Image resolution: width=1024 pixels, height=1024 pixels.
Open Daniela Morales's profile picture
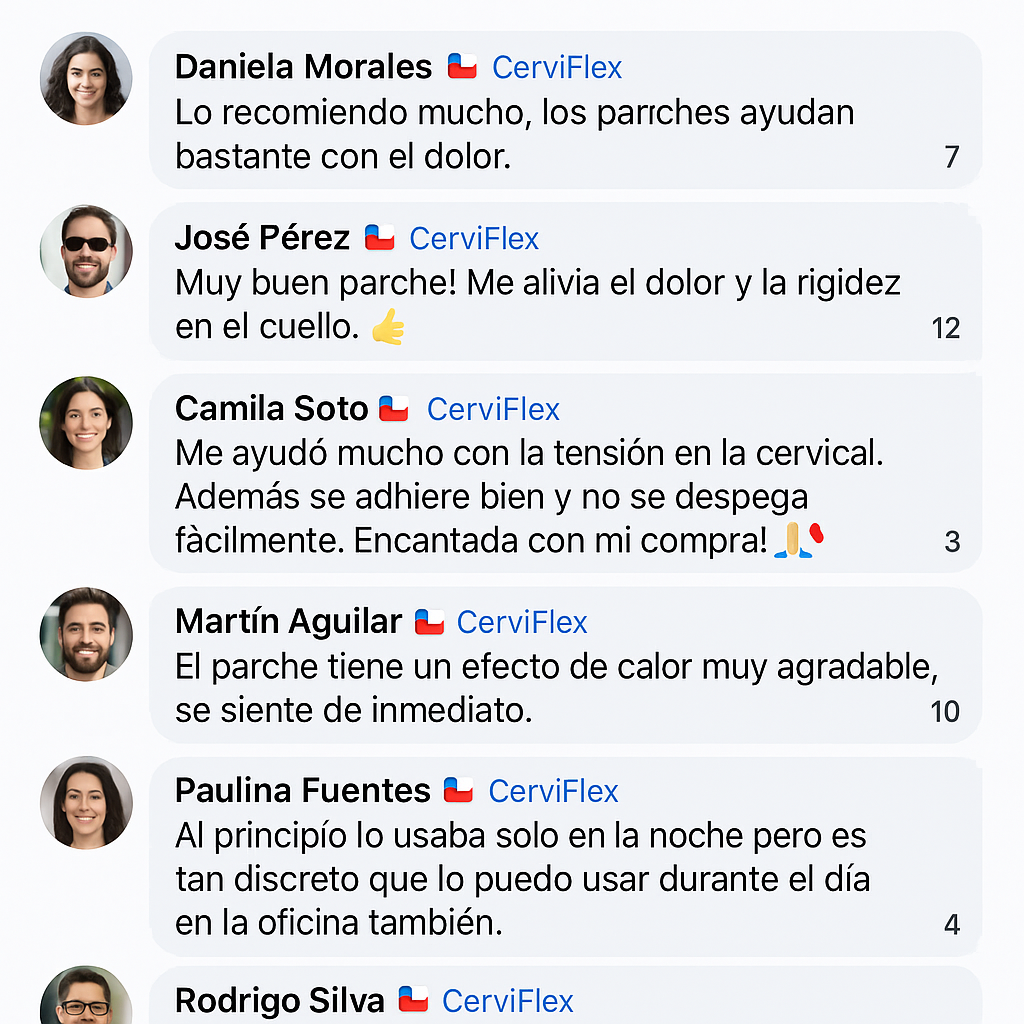[x=86, y=79]
